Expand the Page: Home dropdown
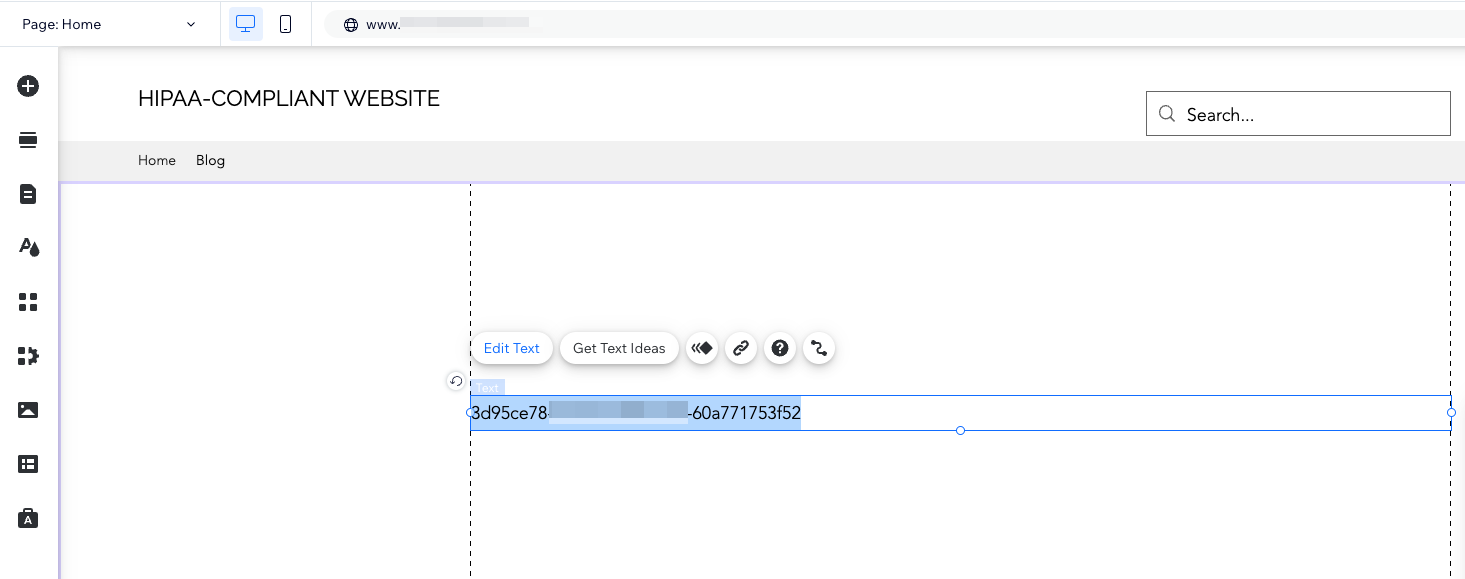This screenshot has height=579, width=1465. click(x=109, y=24)
